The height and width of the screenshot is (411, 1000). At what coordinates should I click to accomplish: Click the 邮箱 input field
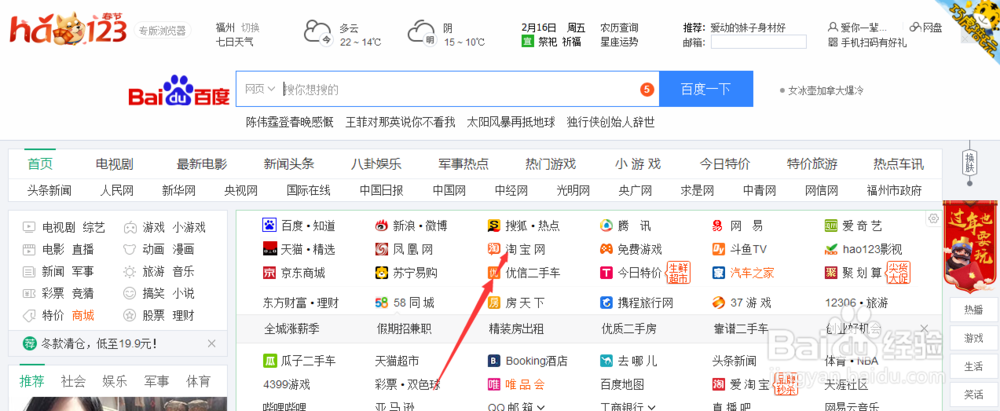point(759,42)
